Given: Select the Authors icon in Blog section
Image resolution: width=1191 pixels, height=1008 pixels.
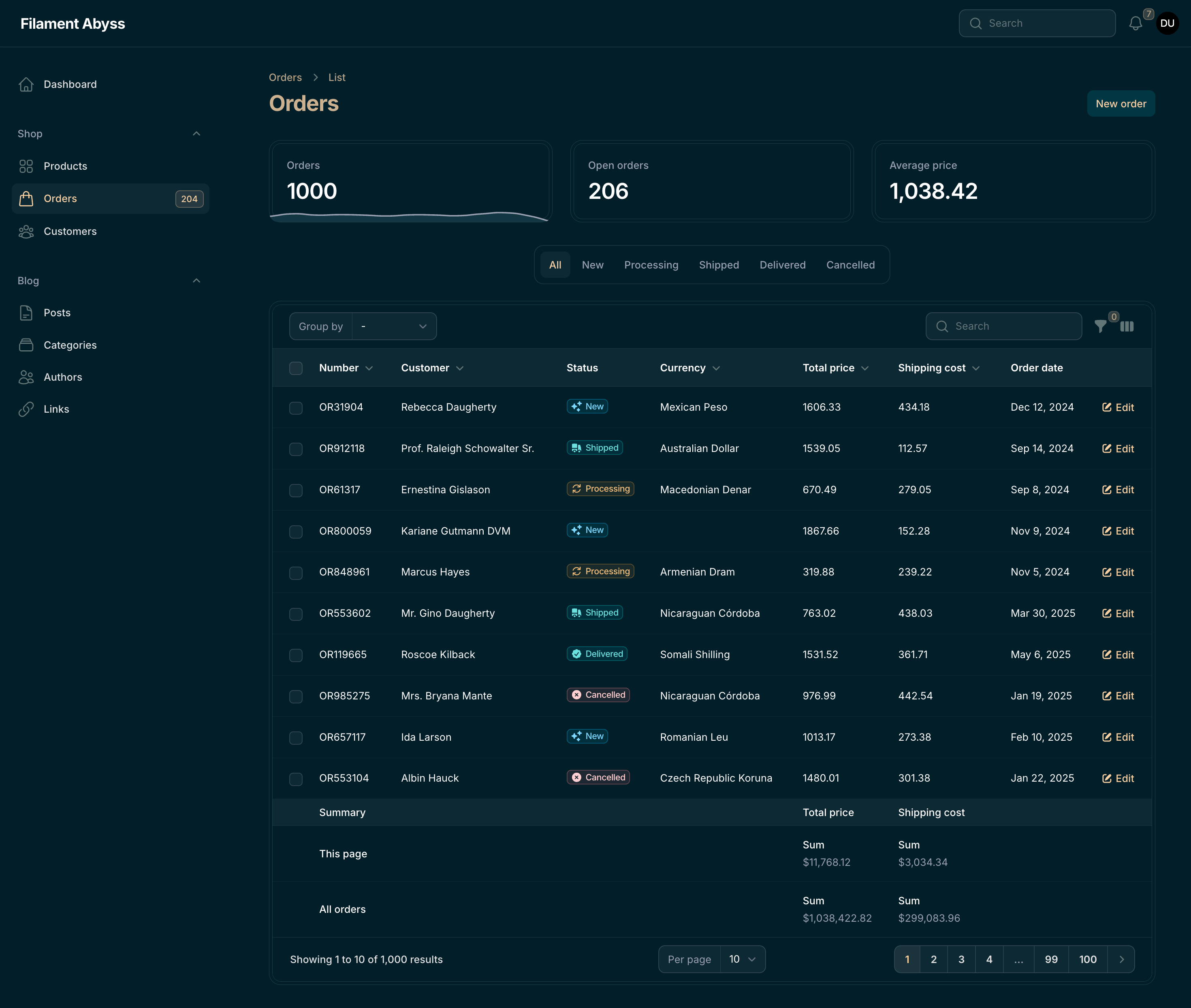Looking at the screenshot, I should coord(26,377).
